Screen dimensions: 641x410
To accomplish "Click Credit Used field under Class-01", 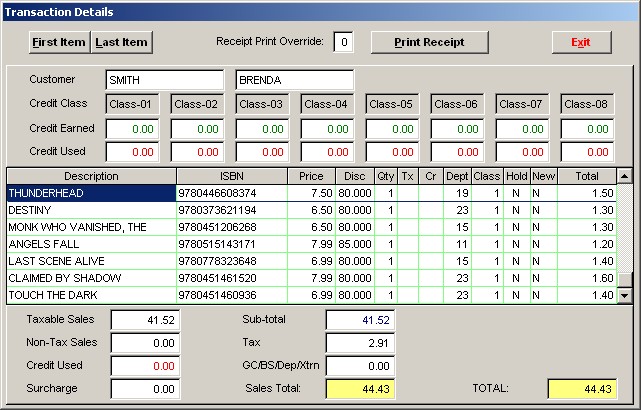I will pos(132,152).
